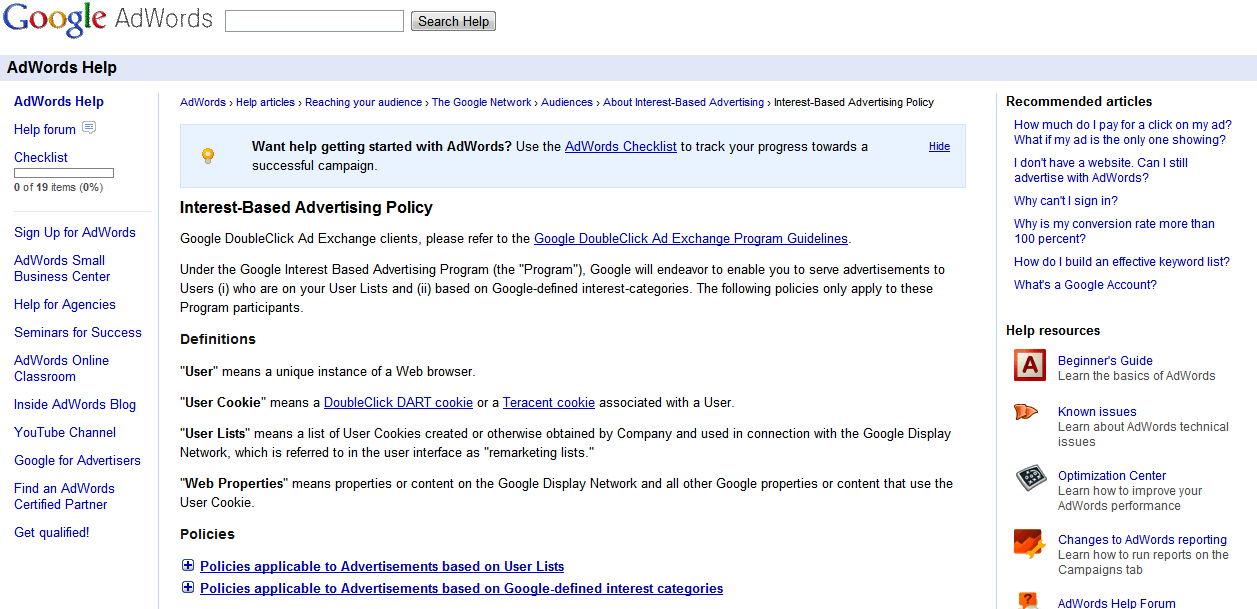Open I don't have a website article
Screen dimensions: 1257x609
pos(1101,170)
